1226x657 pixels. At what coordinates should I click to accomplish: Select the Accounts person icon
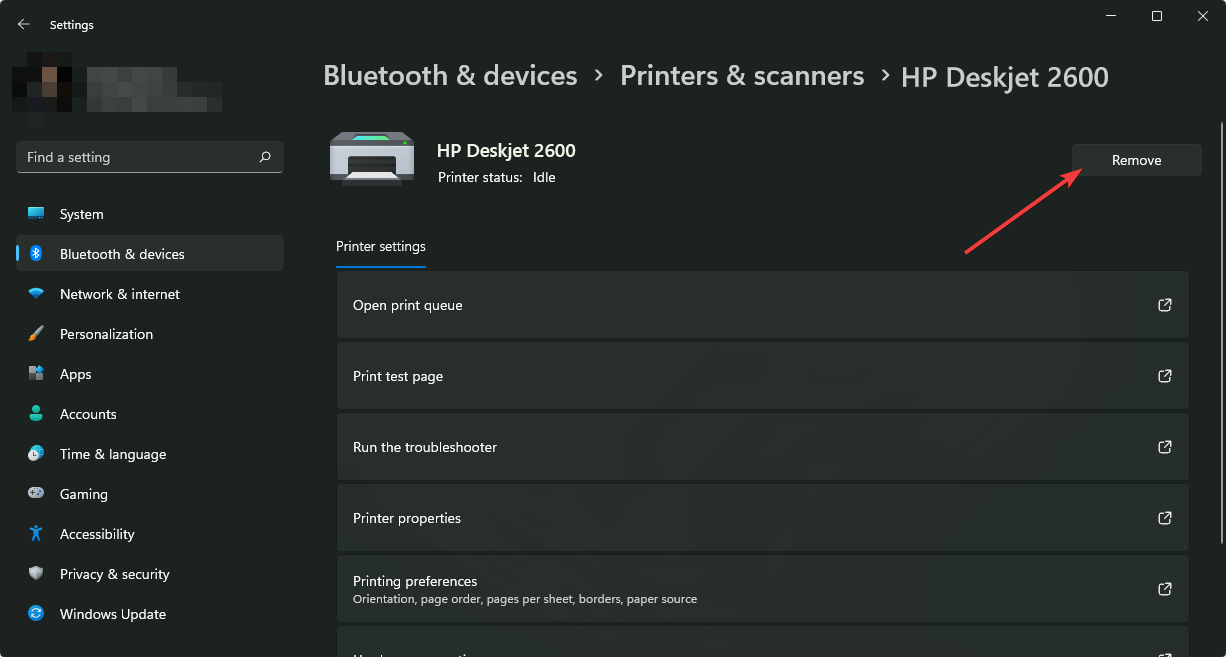pyautogui.click(x=37, y=413)
